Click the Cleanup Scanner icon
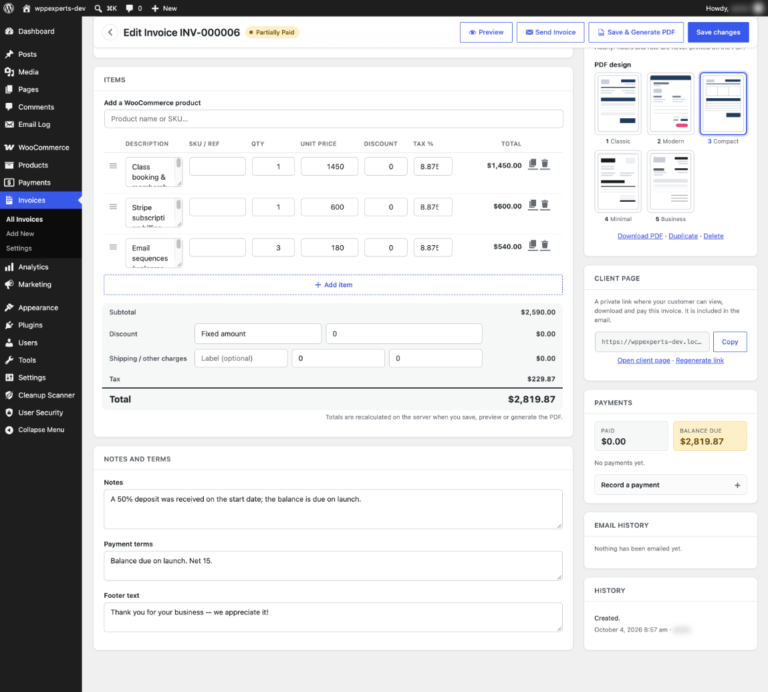Image resolution: width=768 pixels, height=692 pixels. pyautogui.click(x=9, y=395)
